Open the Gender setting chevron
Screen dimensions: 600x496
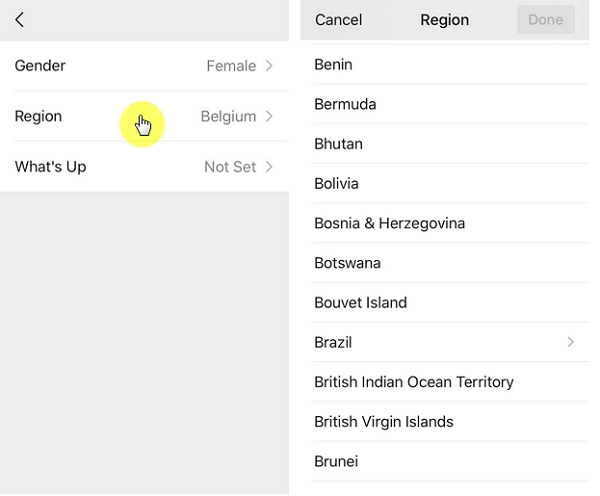269,66
